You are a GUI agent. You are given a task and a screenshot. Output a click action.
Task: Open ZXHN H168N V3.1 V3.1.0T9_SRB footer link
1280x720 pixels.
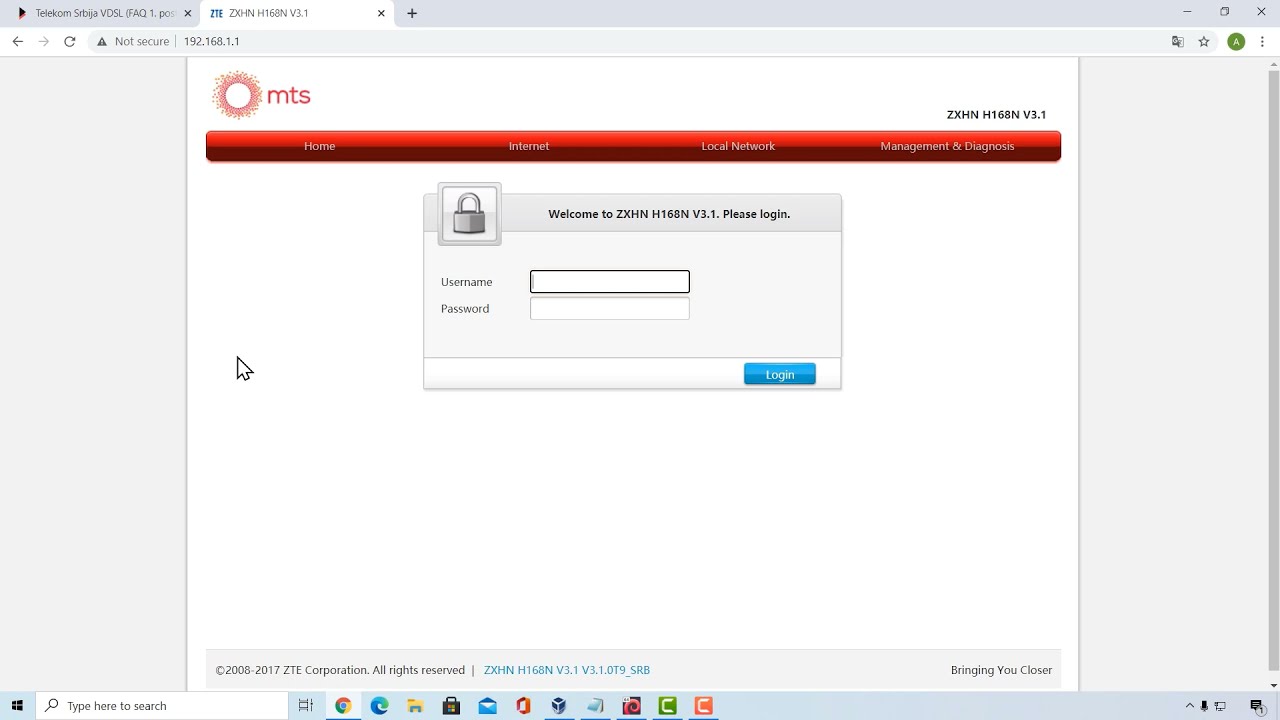point(567,670)
